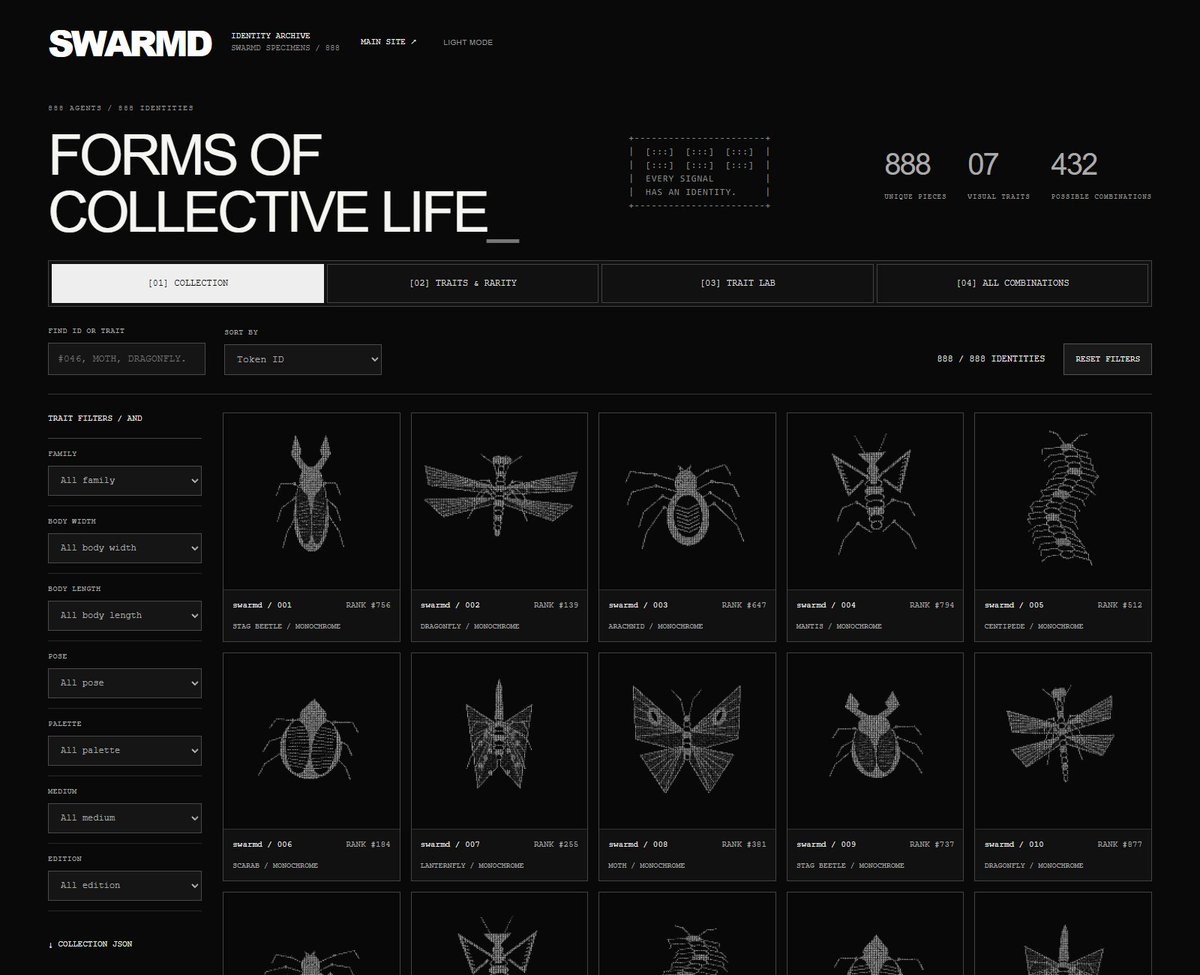The image size is (1200, 975).
Task: Open the swarmd / 007 lanternfly artwork
Action: tap(499, 741)
